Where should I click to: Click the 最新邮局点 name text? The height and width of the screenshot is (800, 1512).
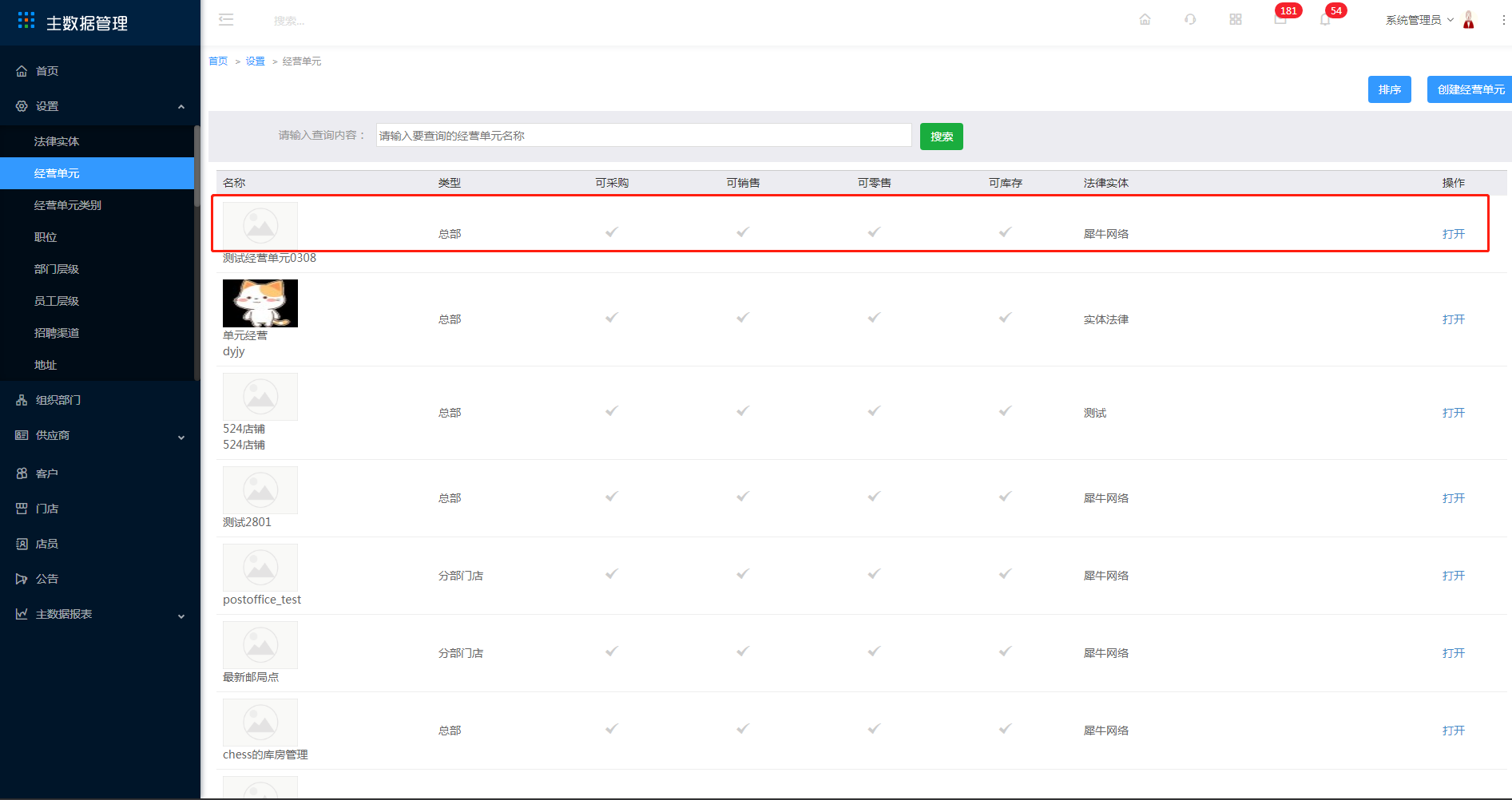[x=251, y=677]
